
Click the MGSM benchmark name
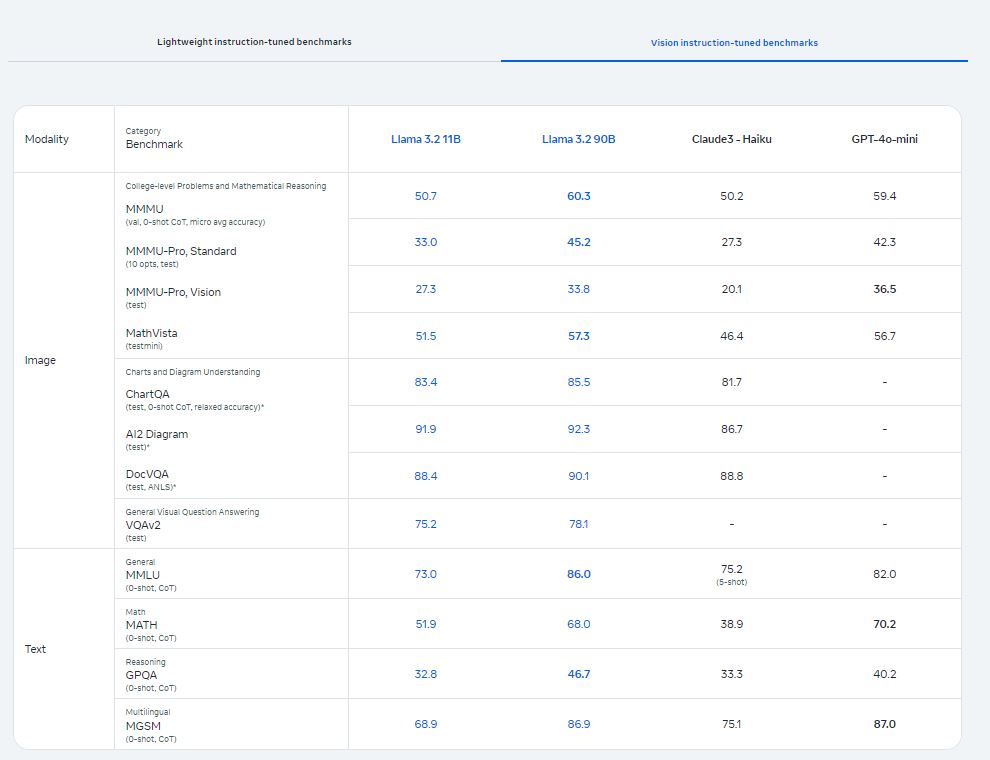point(143,726)
